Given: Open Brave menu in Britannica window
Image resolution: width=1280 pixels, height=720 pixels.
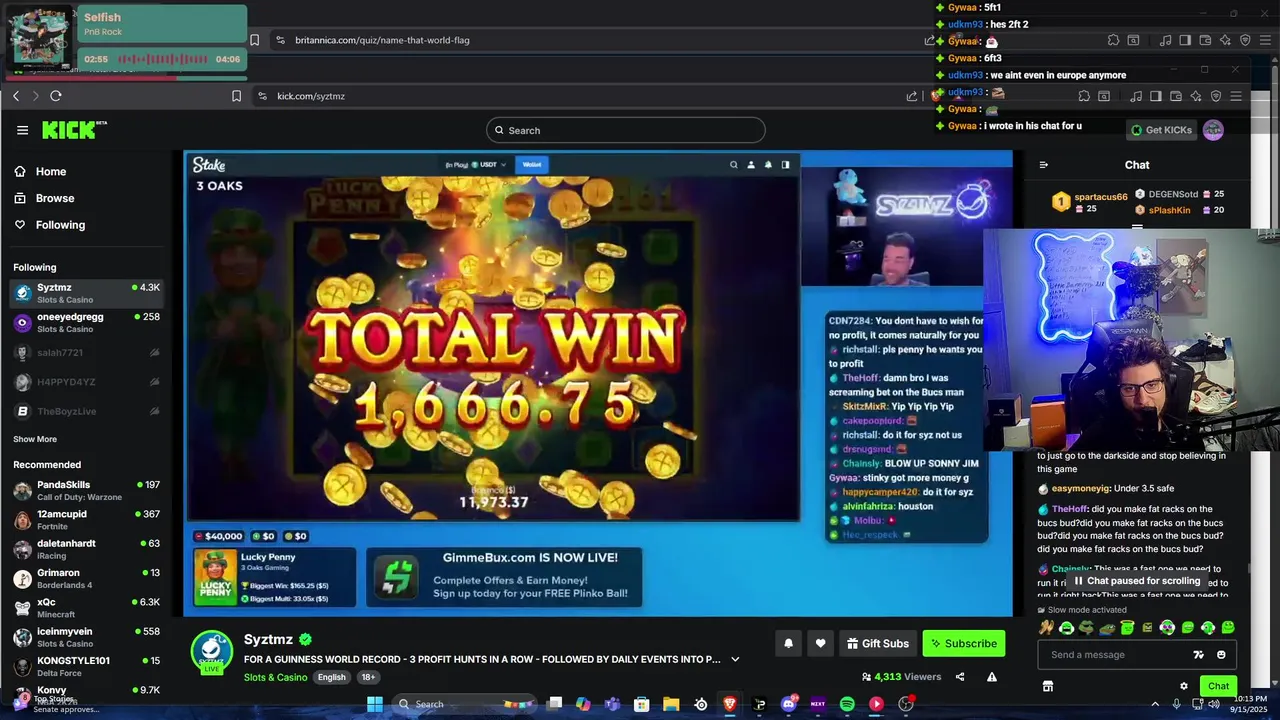Looking at the screenshot, I should pyautogui.click(x=1265, y=40).
